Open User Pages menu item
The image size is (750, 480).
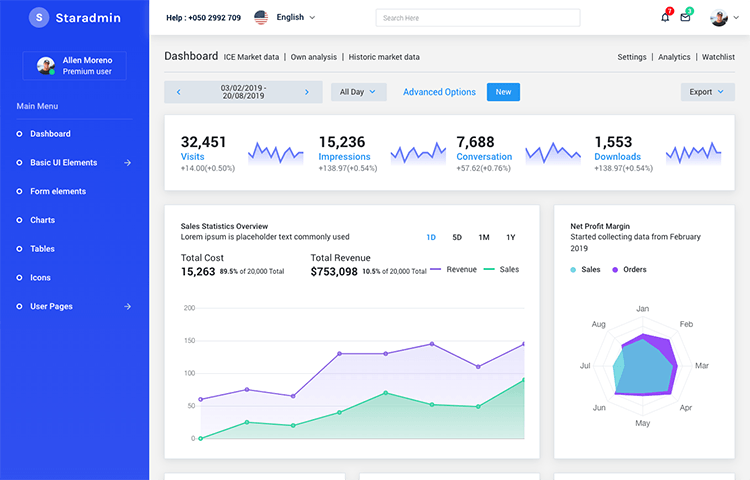[x=51, y=306]
